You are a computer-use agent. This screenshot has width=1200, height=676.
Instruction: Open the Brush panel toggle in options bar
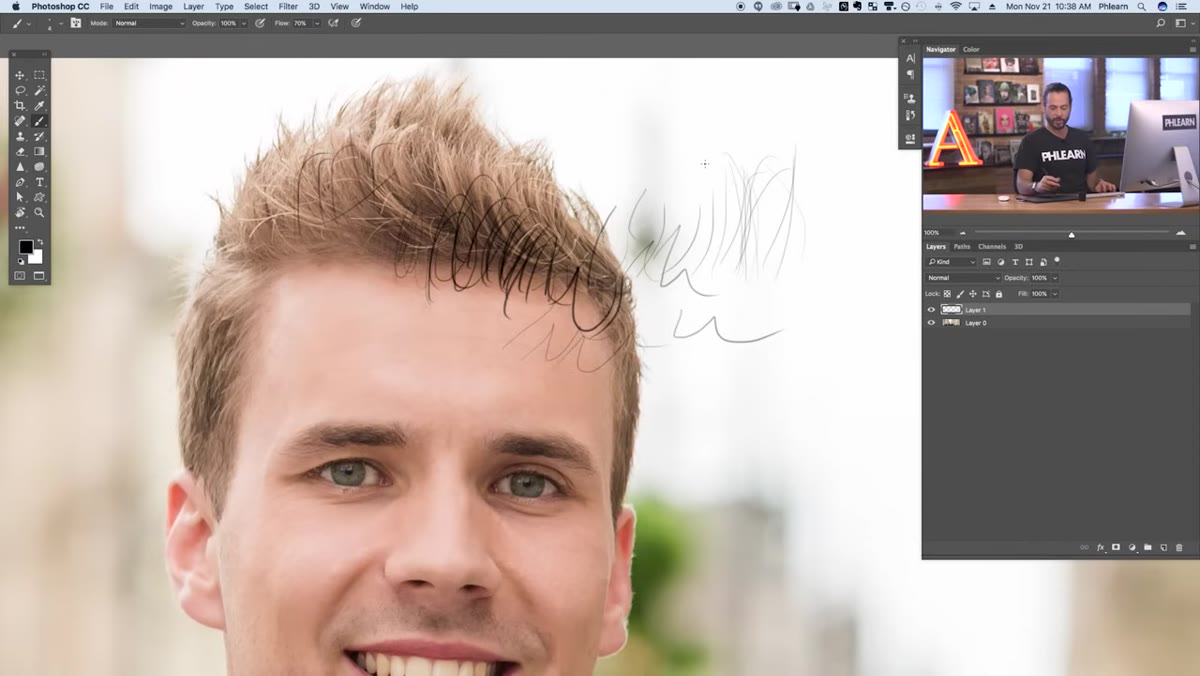pyautogui.click(x=76, y=22)
